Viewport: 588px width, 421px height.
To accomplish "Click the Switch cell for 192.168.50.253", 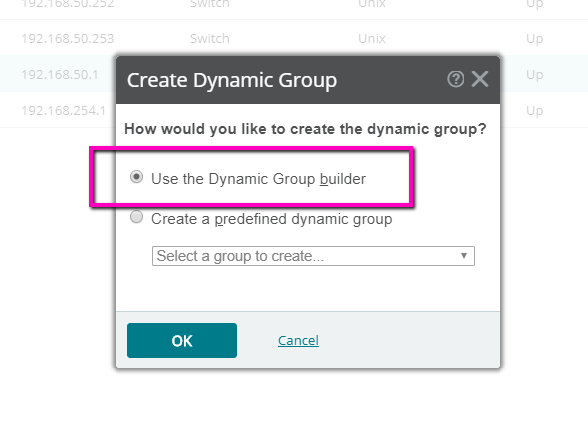I will (x=210, y=39).
